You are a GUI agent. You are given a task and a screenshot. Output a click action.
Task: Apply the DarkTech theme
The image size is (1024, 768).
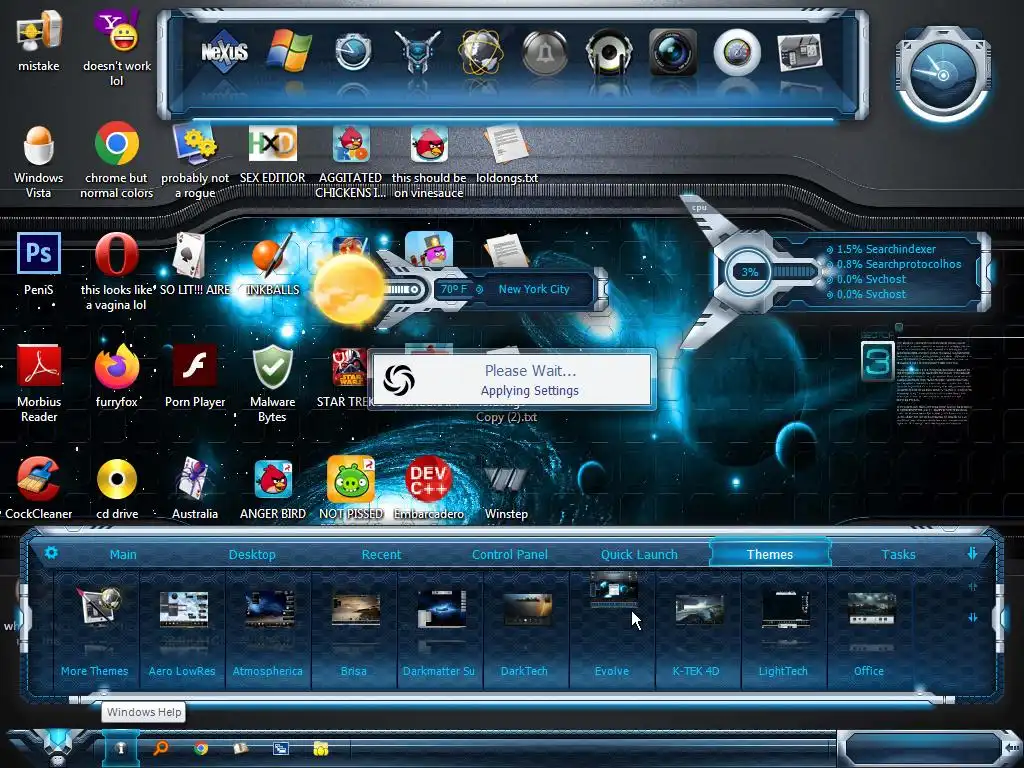point(526,630)
